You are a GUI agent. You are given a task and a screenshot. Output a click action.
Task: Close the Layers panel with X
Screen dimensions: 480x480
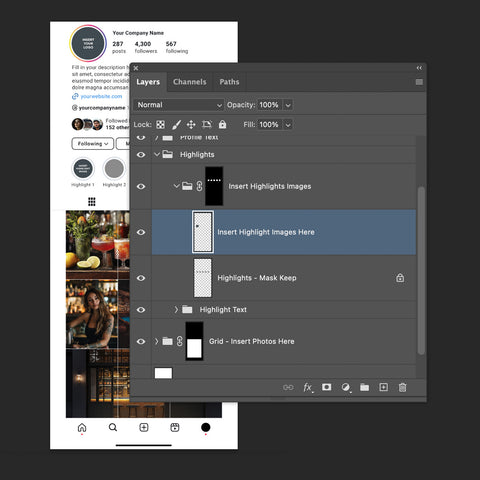136,68
